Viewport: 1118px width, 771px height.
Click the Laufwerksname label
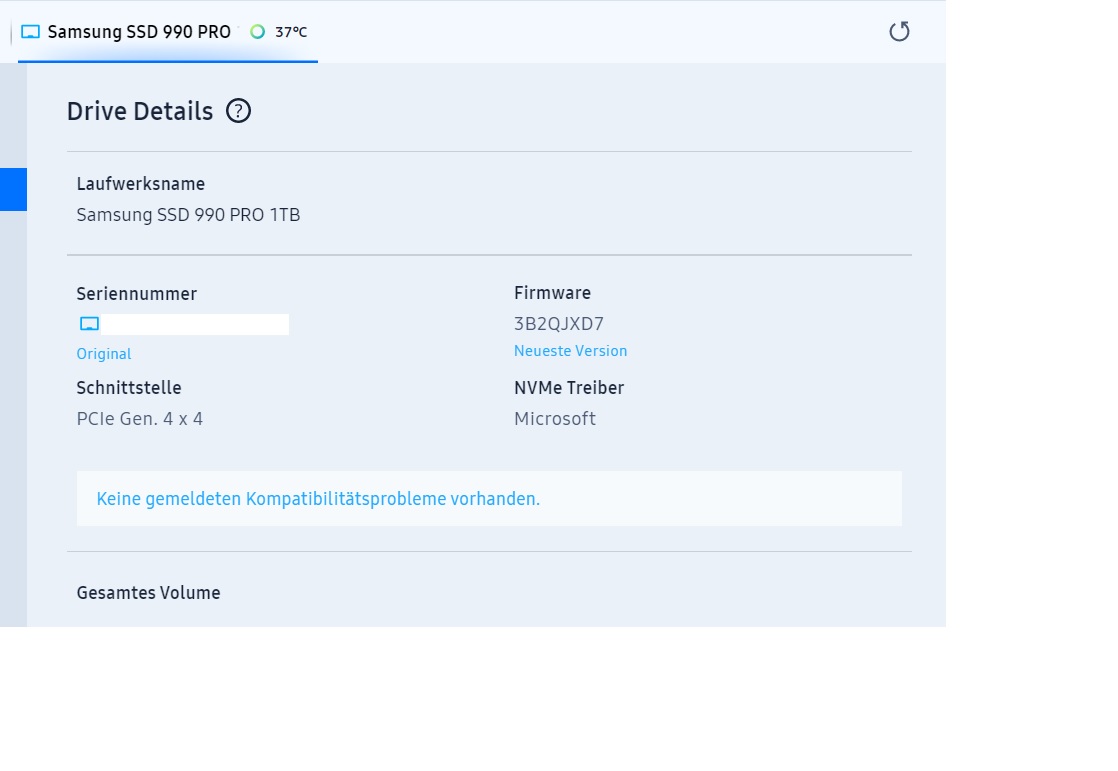coord(140,184)
